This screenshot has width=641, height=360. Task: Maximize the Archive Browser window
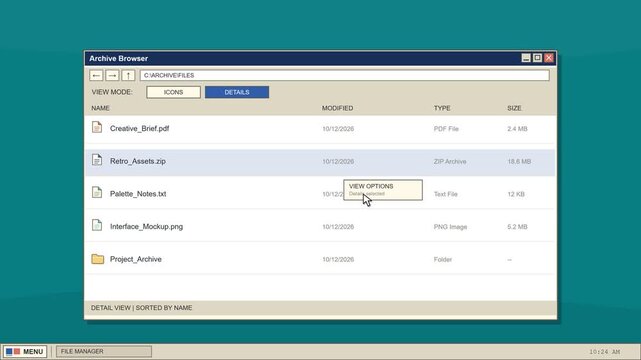[538, 58]
